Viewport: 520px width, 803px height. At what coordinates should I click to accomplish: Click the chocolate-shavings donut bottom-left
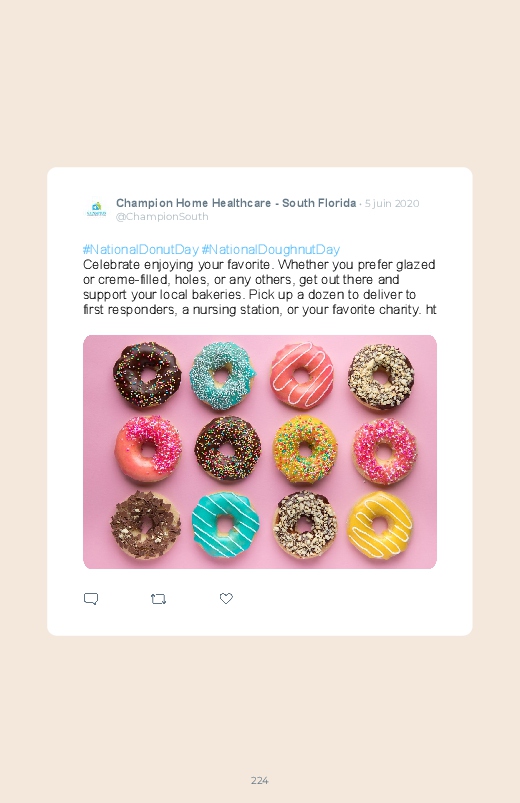(145, 525)
